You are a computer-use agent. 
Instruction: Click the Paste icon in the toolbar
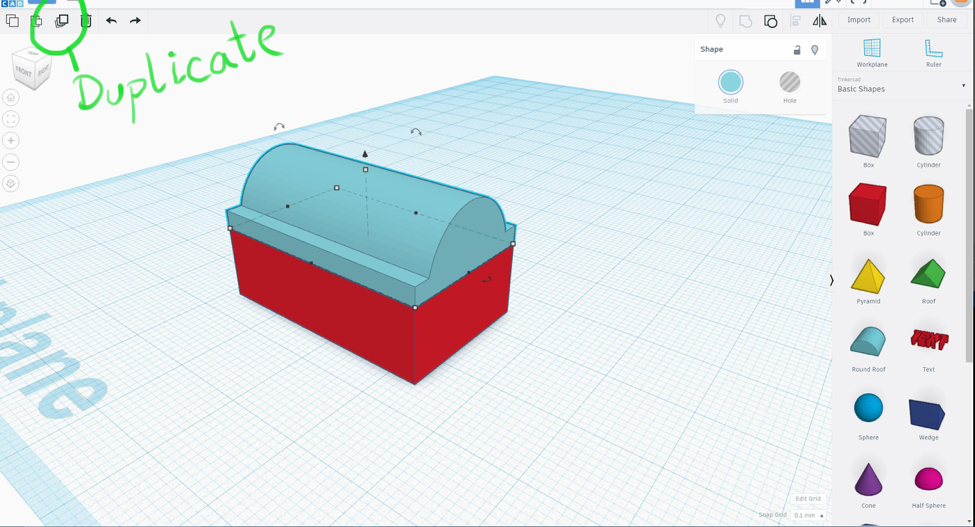pyautogui.click(x=37, y=21)
